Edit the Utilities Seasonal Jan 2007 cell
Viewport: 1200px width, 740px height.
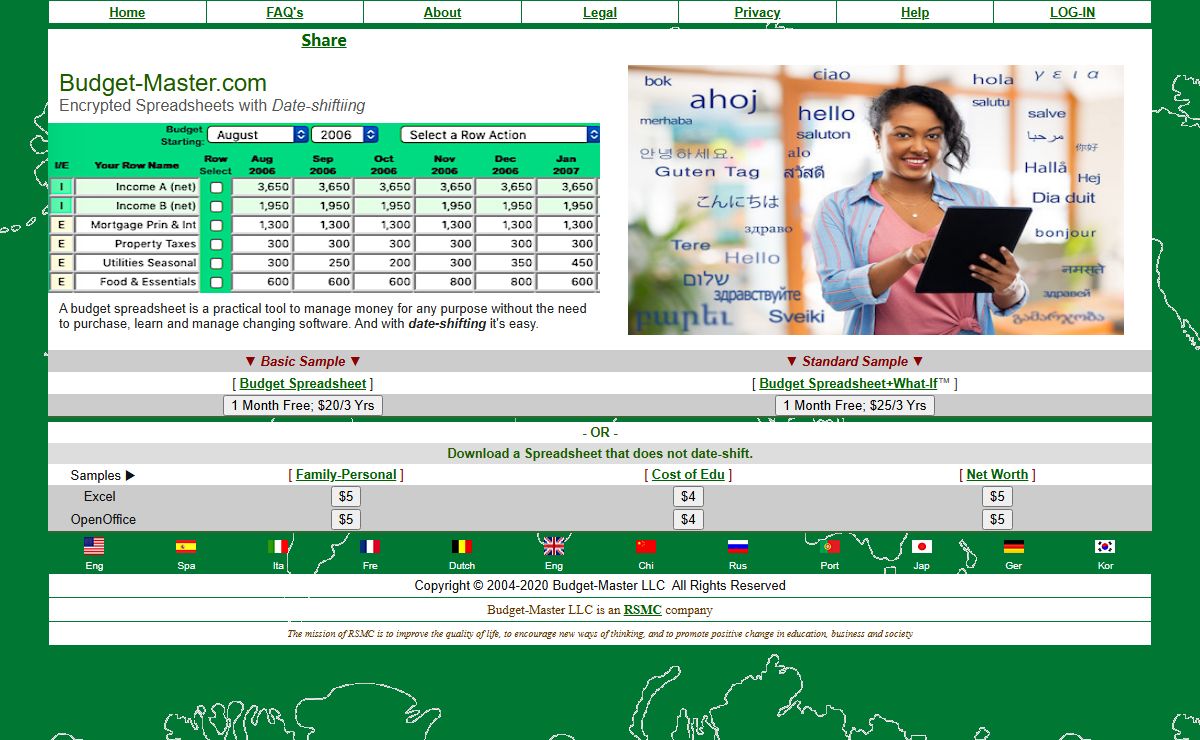(567, 263)
